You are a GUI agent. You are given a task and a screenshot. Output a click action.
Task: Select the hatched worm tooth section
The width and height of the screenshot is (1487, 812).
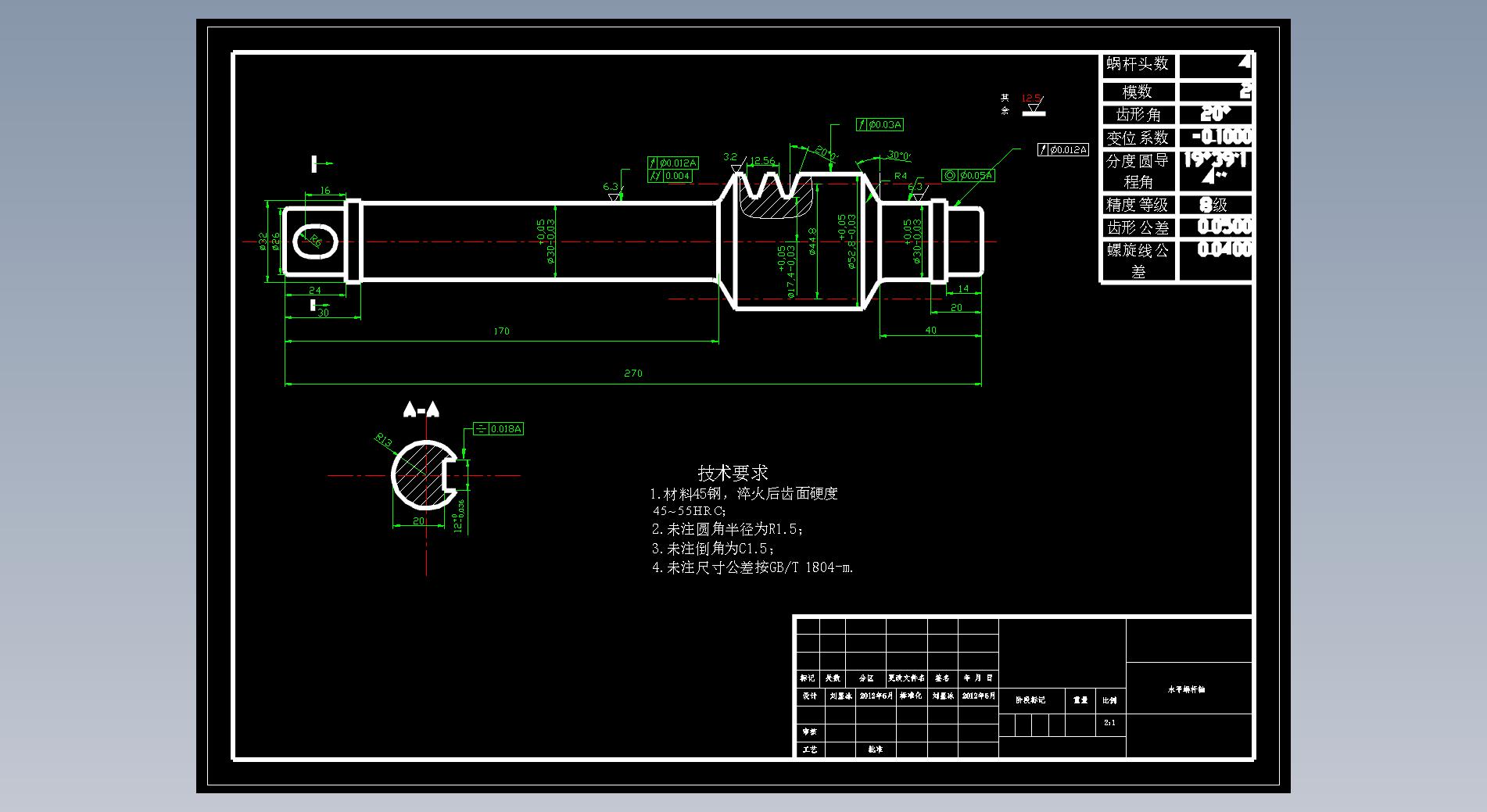(x=777, y=199)
